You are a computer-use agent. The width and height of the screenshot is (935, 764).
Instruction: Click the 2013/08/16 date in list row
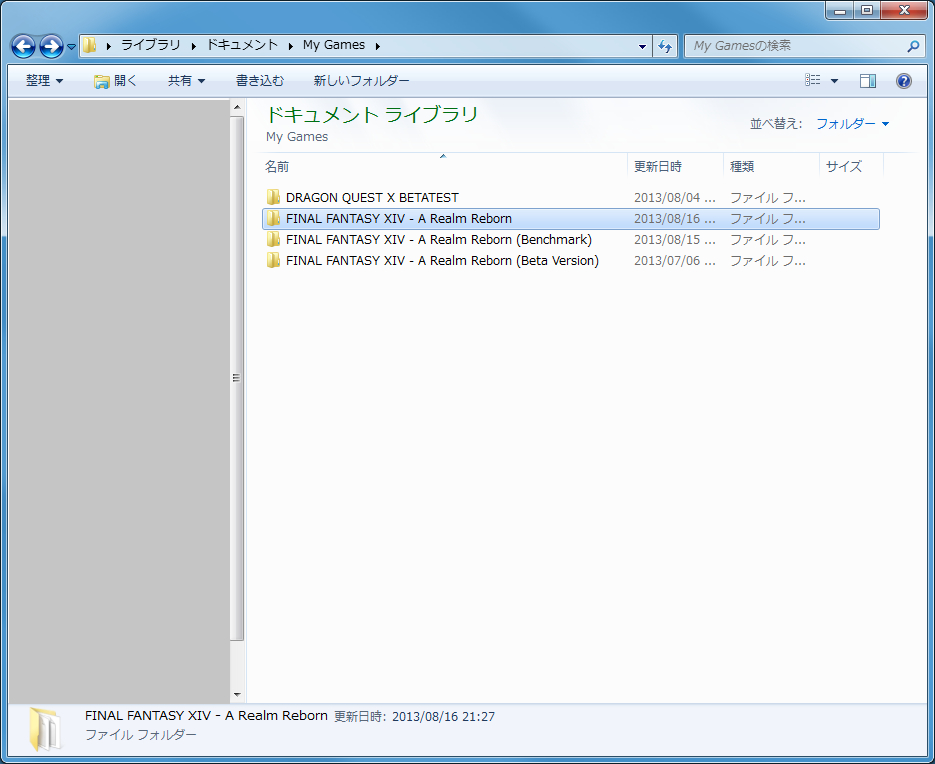[674, 219]
